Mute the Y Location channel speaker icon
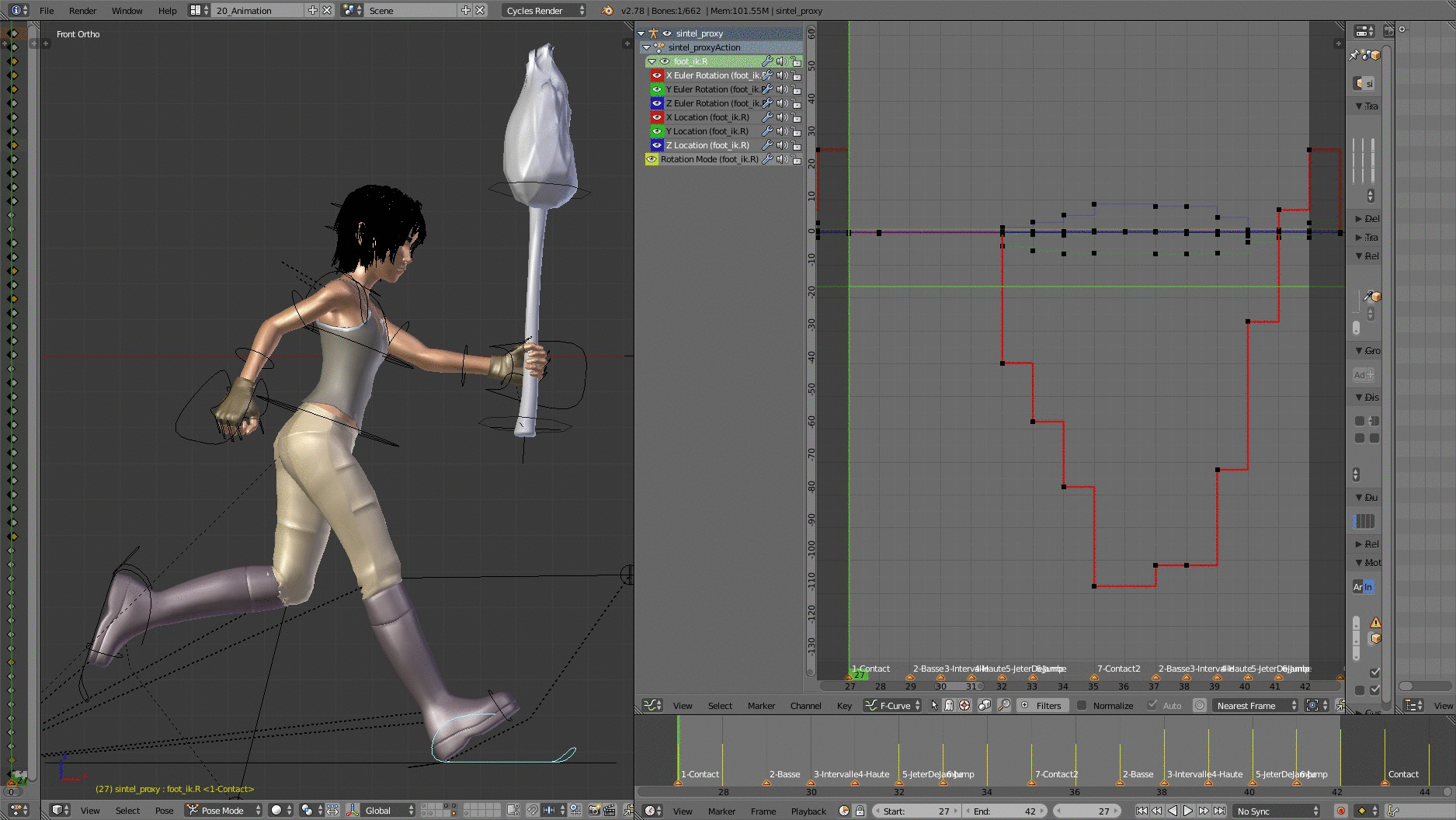The image size is (1456, 820). [782, 131]
